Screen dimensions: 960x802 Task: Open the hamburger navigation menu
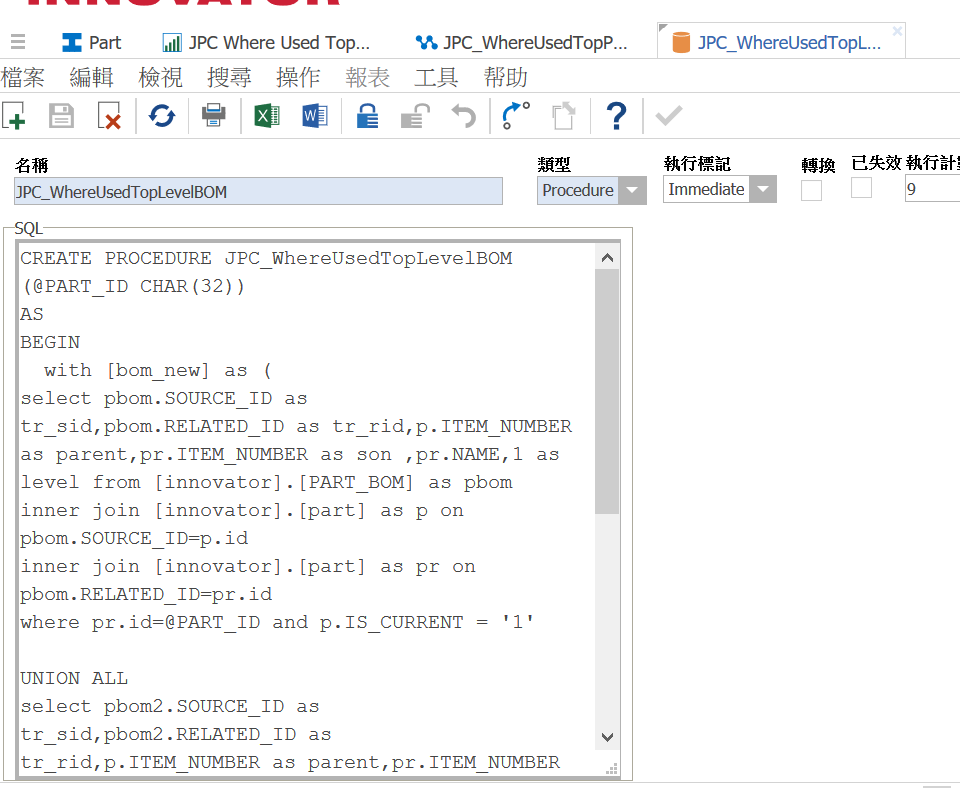pyautogui.click(x=18, y=42)
